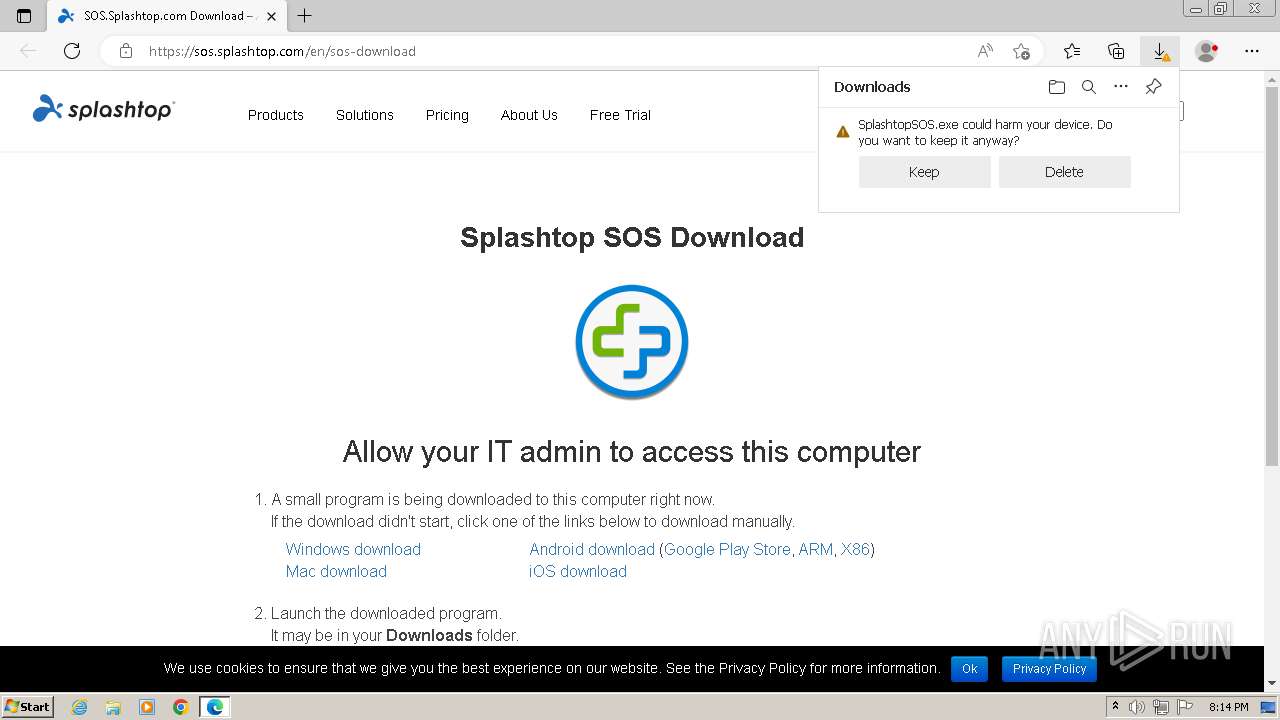Open the Action Center flag icon
The height and width of the screenshot is (720, 1280).
[1183, 707]
